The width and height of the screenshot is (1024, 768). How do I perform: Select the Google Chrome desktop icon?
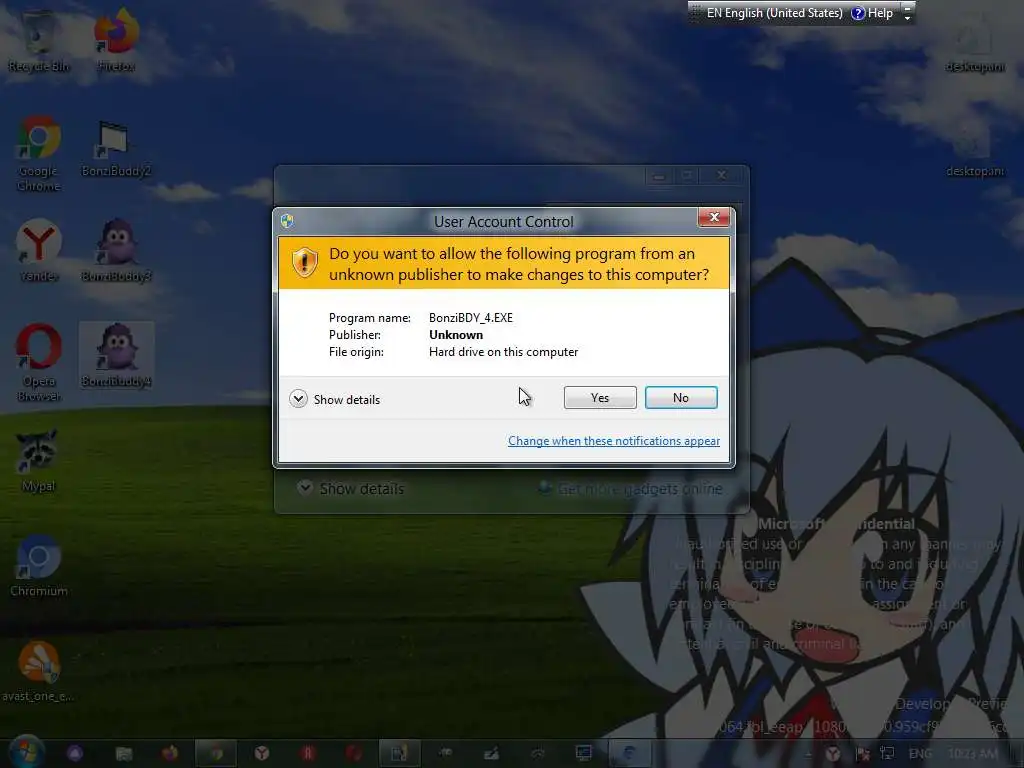point(39,154)
